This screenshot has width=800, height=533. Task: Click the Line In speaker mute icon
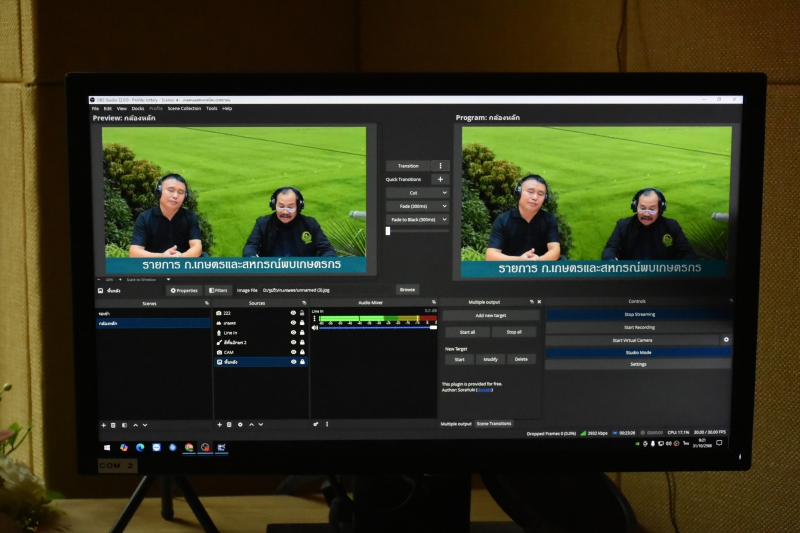315,327
